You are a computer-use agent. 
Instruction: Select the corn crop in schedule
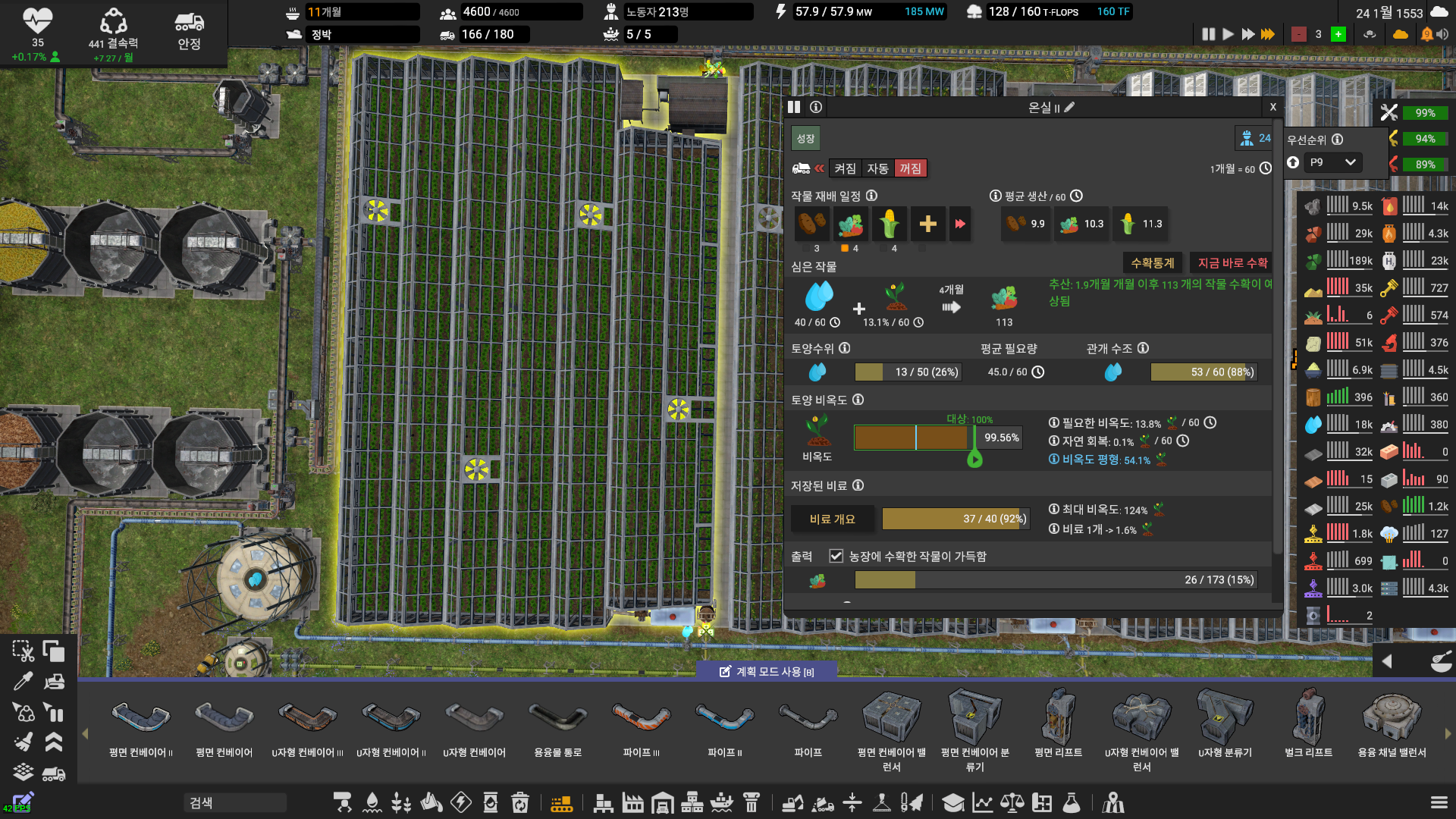click(889, 224)
